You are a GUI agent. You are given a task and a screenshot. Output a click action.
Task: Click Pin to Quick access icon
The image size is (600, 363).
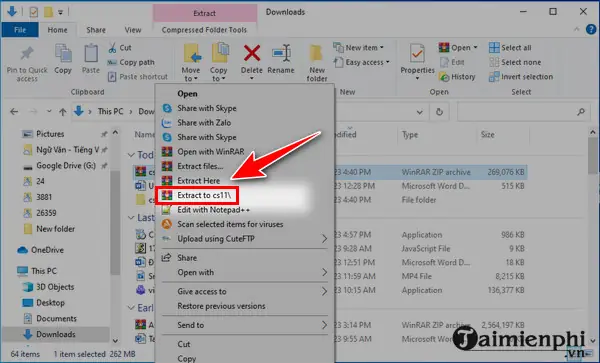click(x=27, y=54)
